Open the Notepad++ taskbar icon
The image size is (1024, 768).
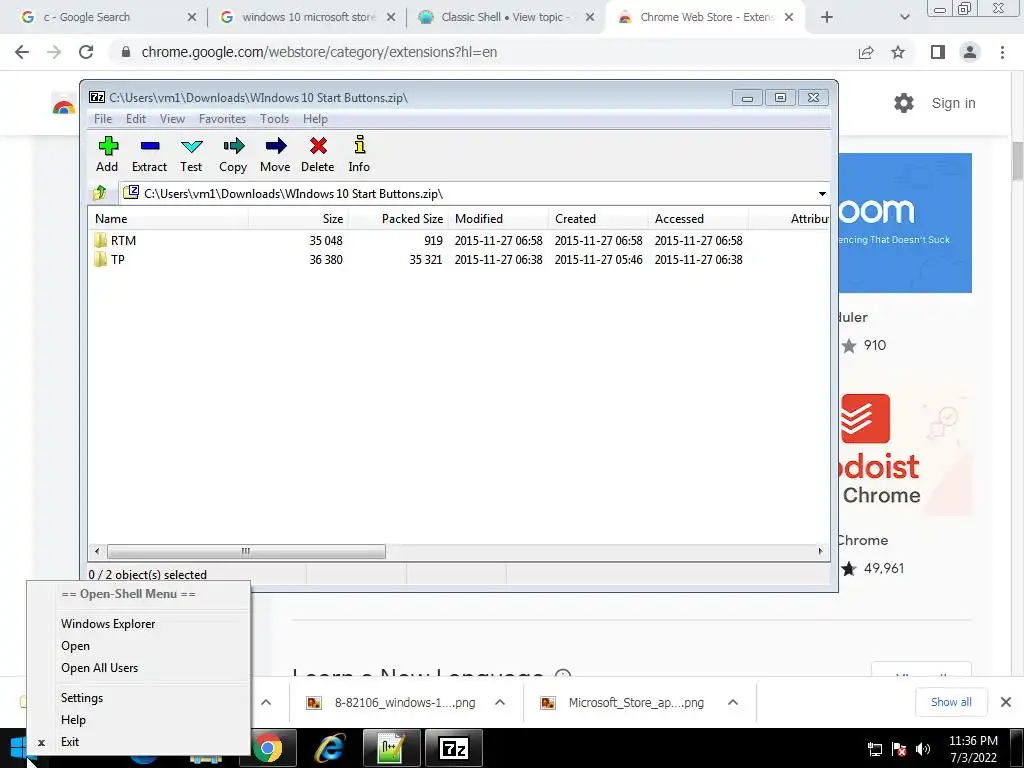pyautogui.click(x=392, y=748)
